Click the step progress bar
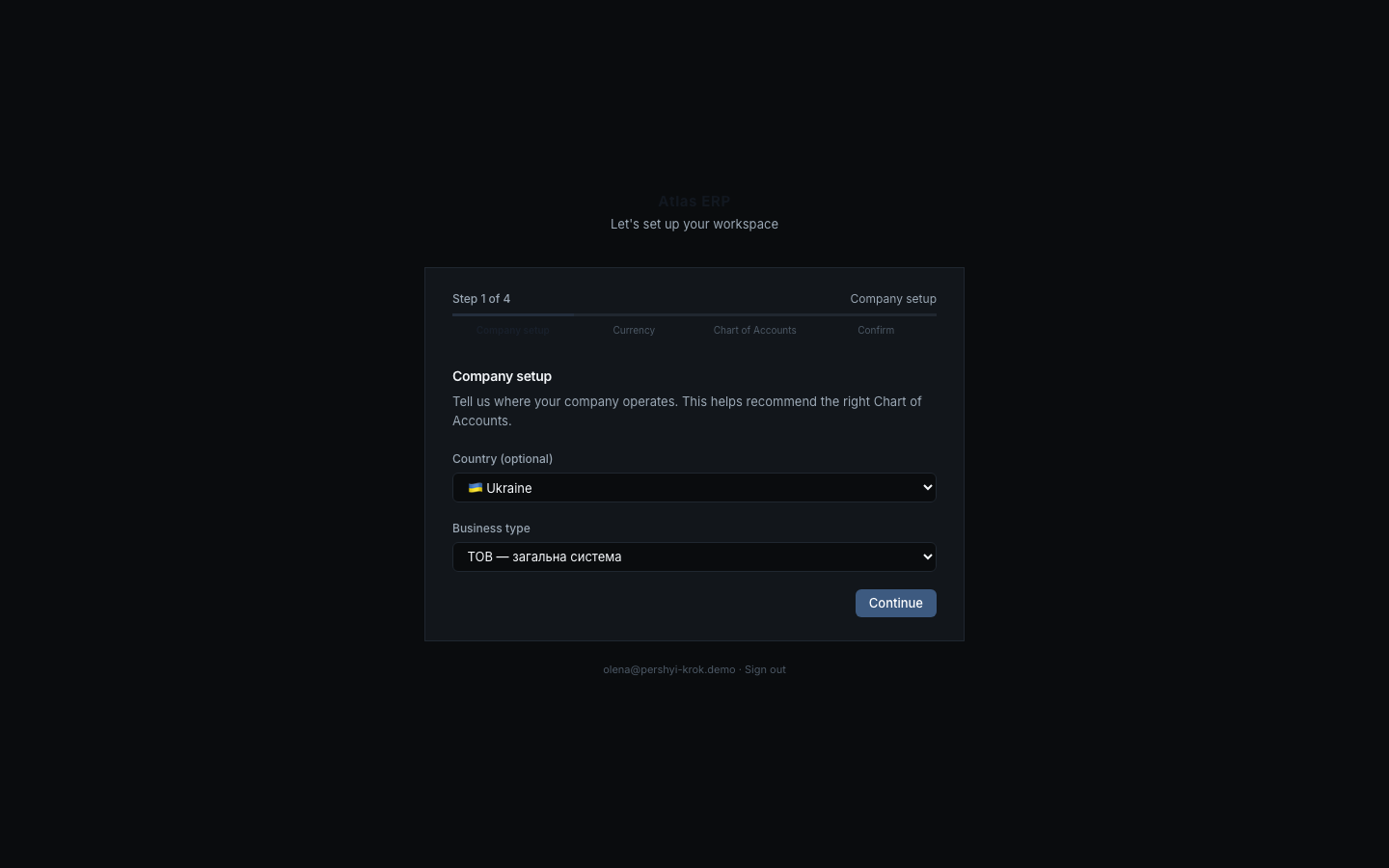Screen dimensions: 1389x868 click(694, 314)
